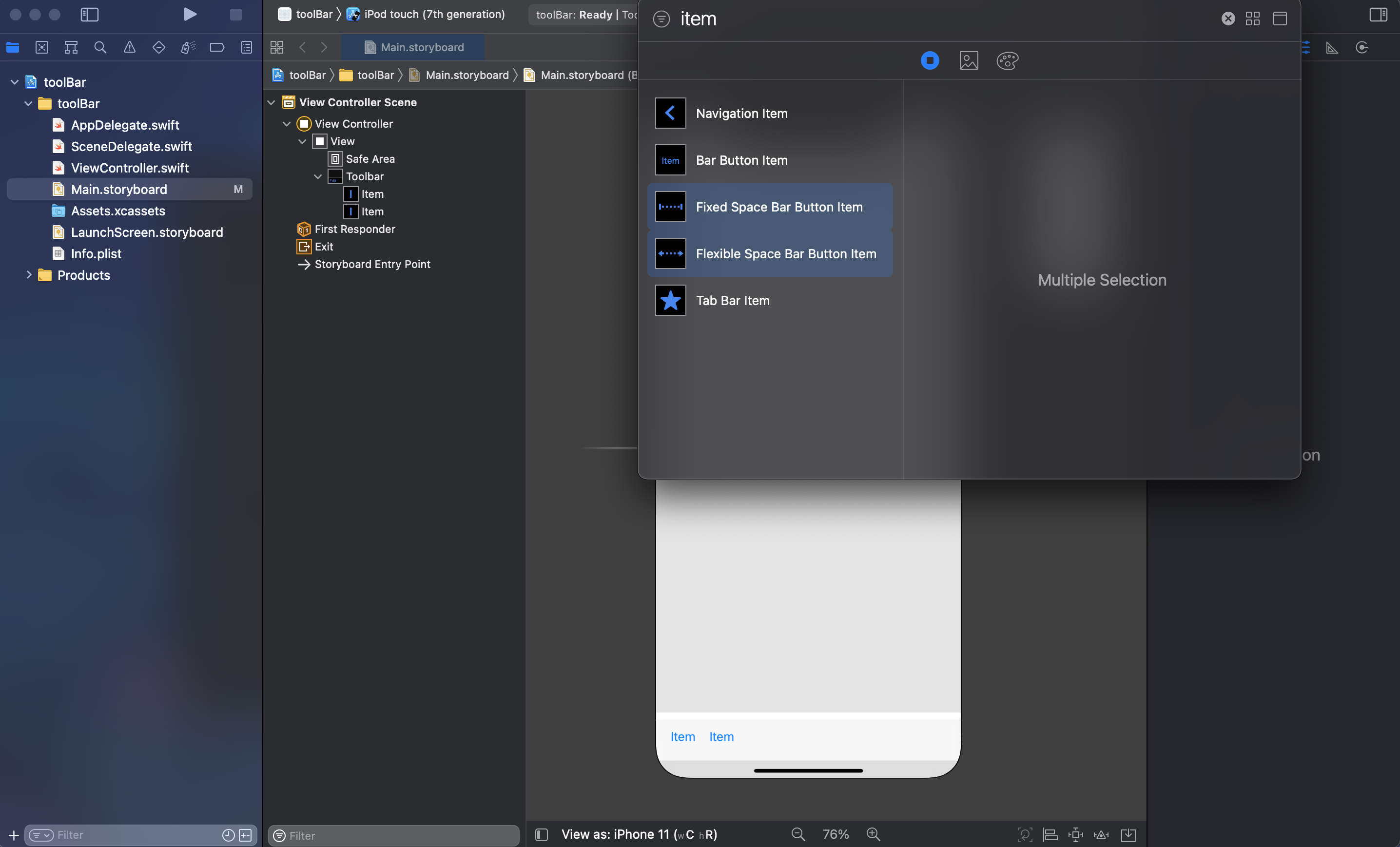
Task: Switch the library to grid view
Action: click(x=1253, y=19)
